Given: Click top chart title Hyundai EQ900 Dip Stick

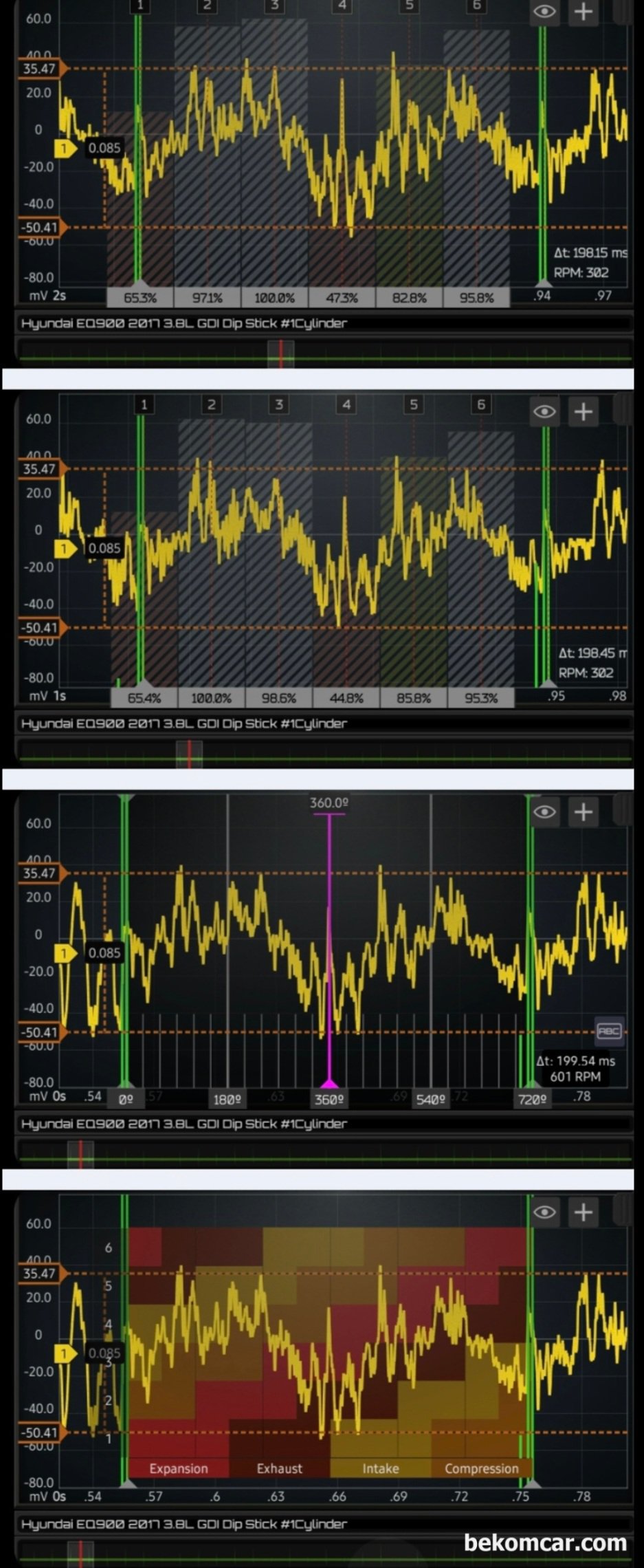Looking at the screenshot, I should pos(184,323).
